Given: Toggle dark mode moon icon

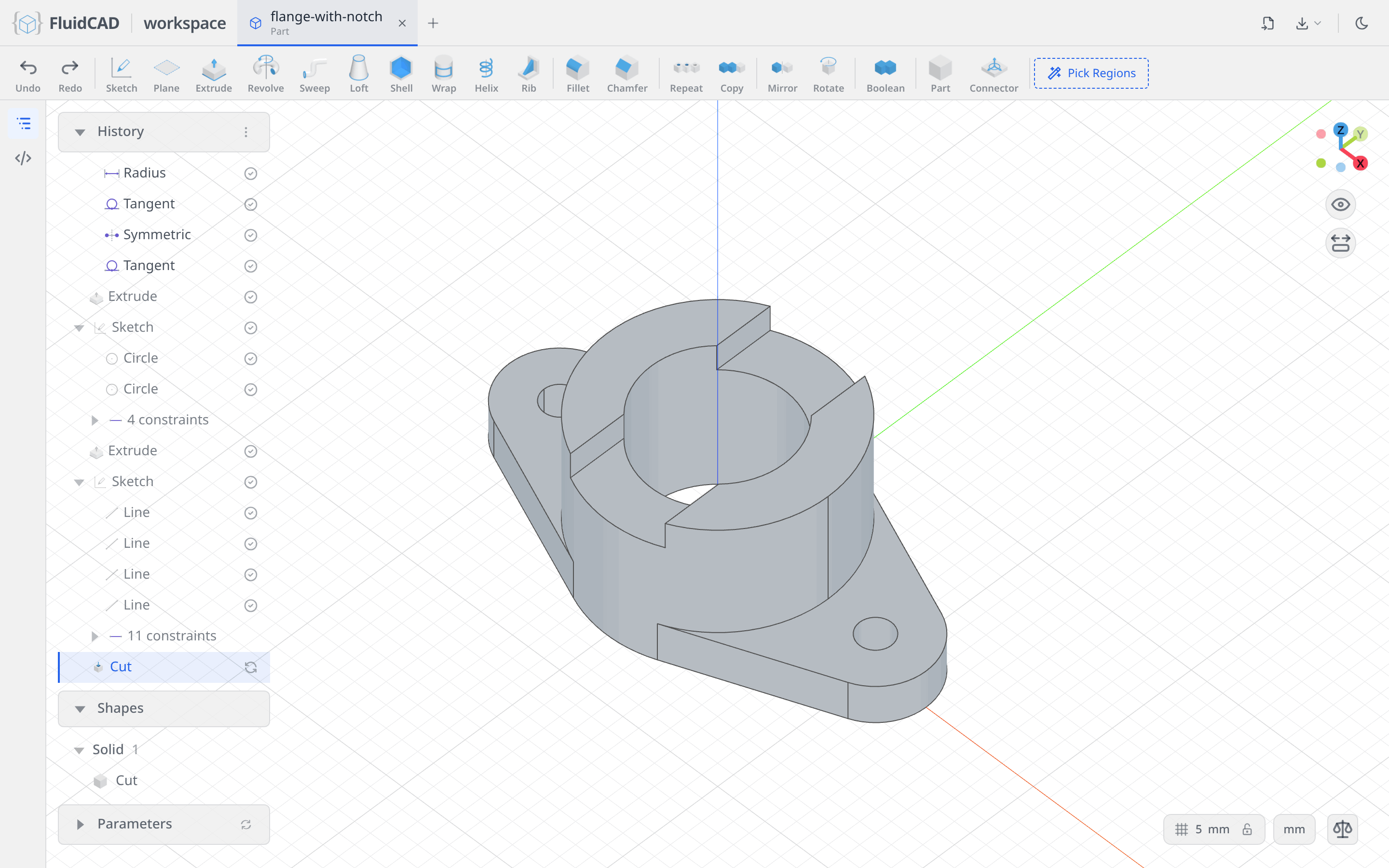Looking at the screenshot, I should coord(1362,23).
